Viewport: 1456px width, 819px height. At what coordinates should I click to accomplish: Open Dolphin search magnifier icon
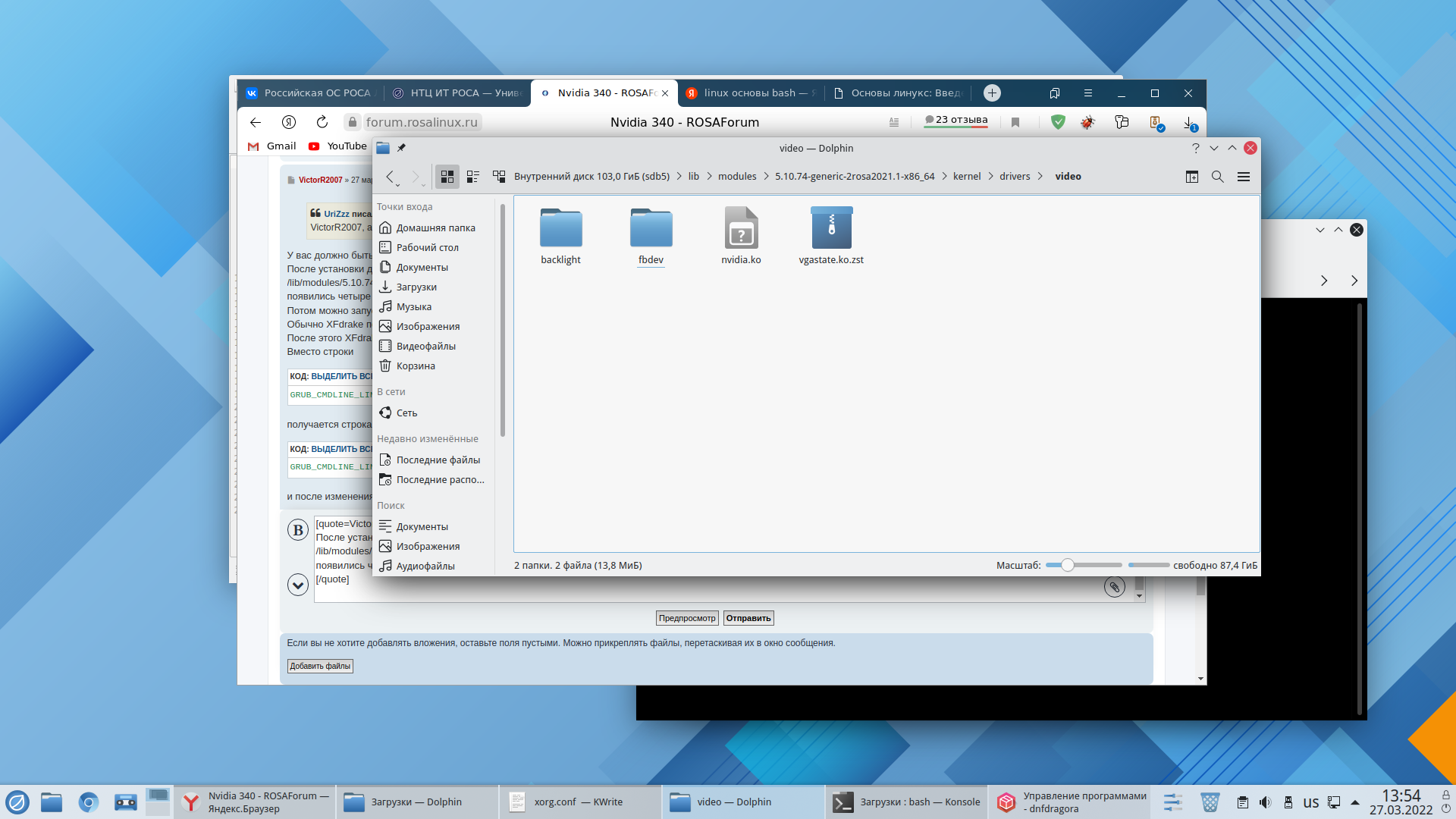coord(1218,177)
